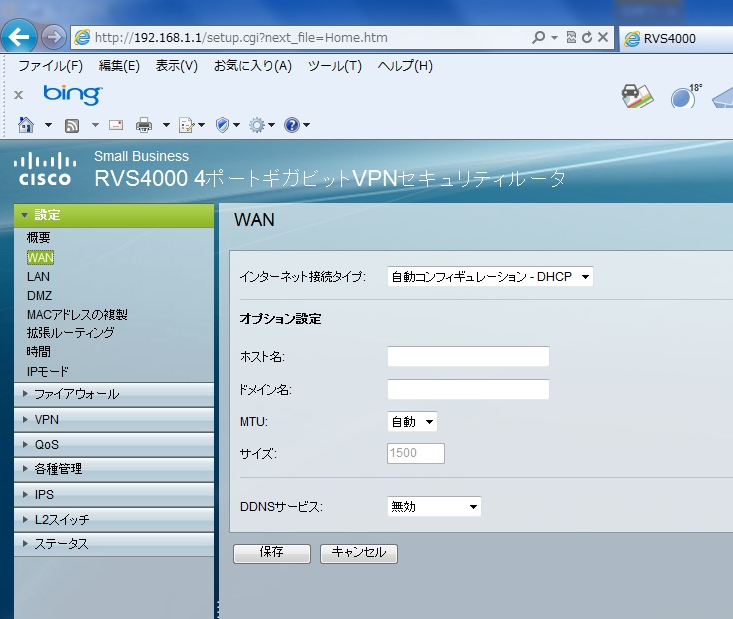Open the IPモード settings page
The width and height of the screenshot is (733, 619).
(48, 372)
